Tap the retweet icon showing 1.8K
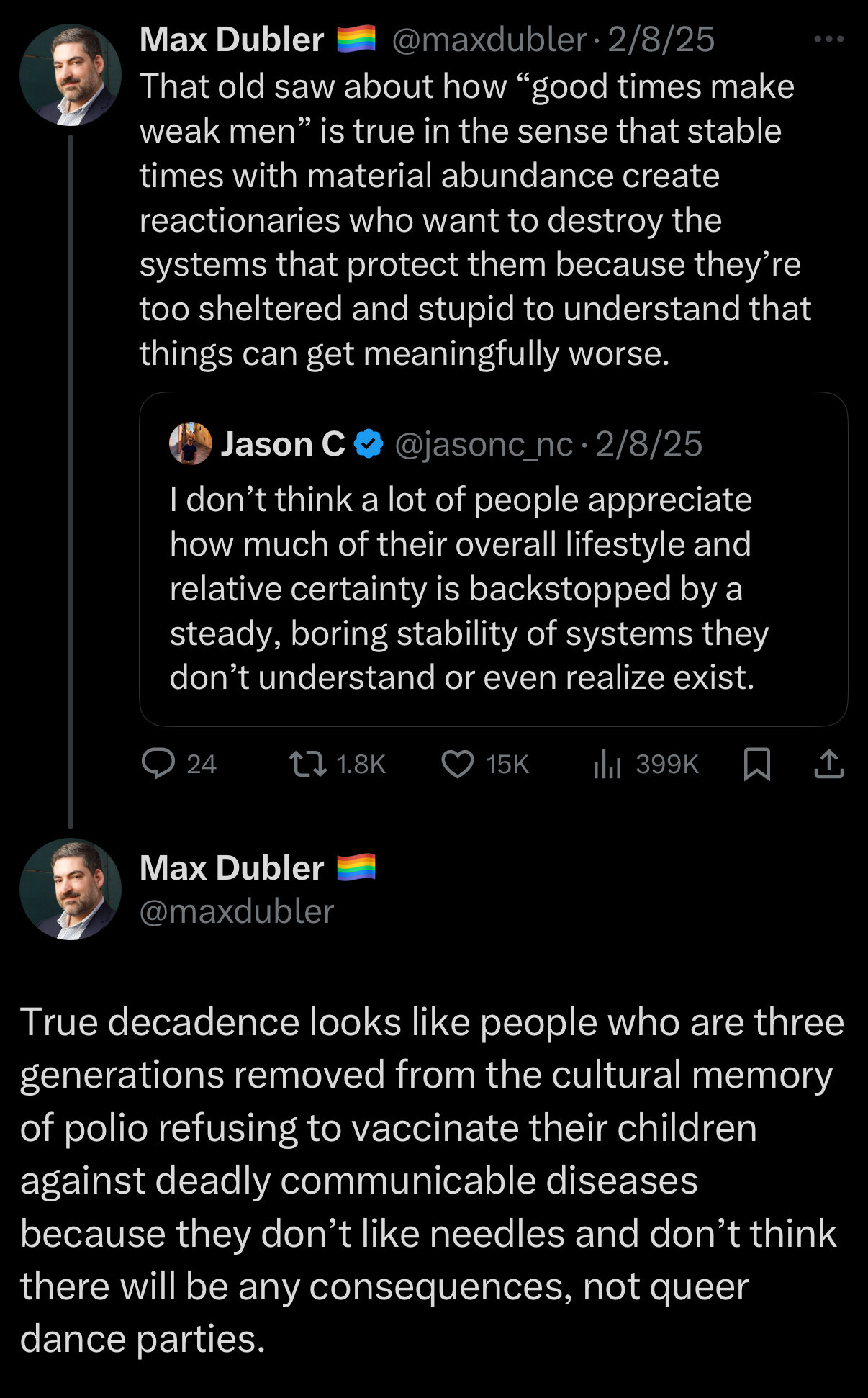 307,764
